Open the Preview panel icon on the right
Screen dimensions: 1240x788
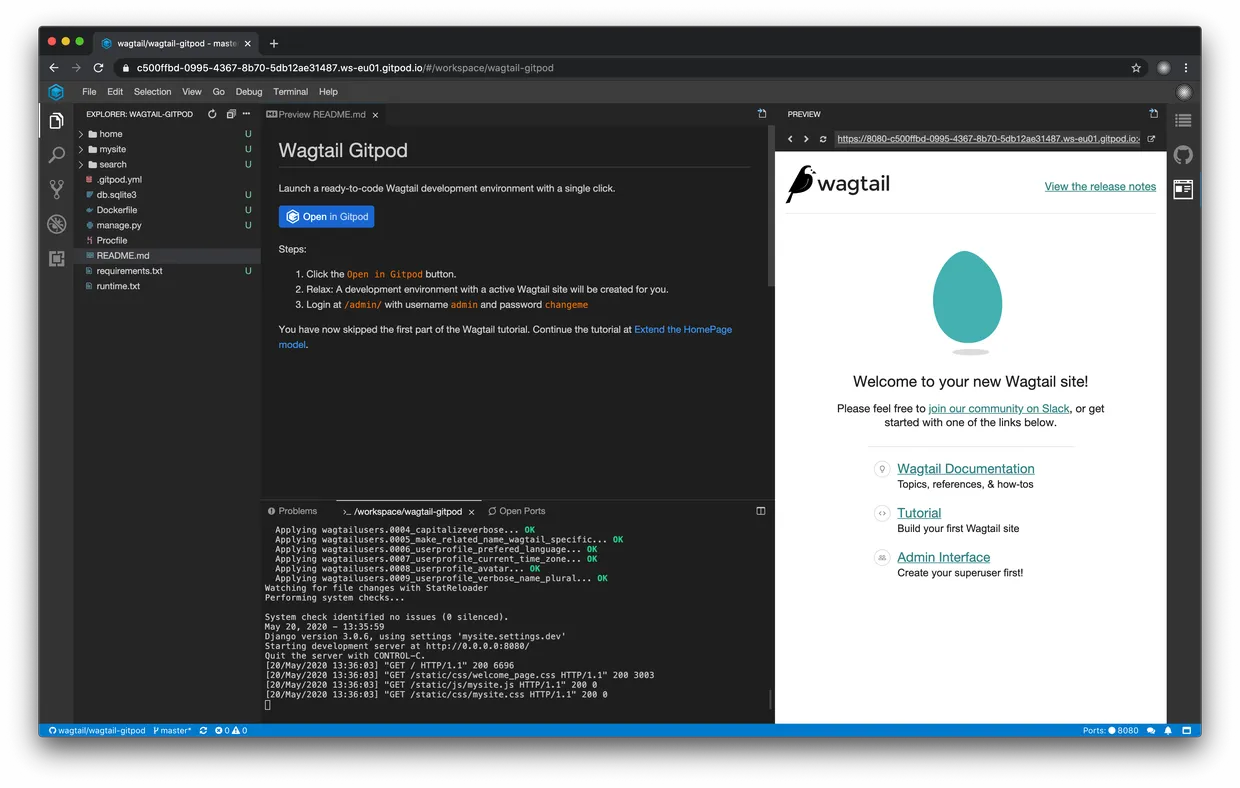(x=1183, y=189)
